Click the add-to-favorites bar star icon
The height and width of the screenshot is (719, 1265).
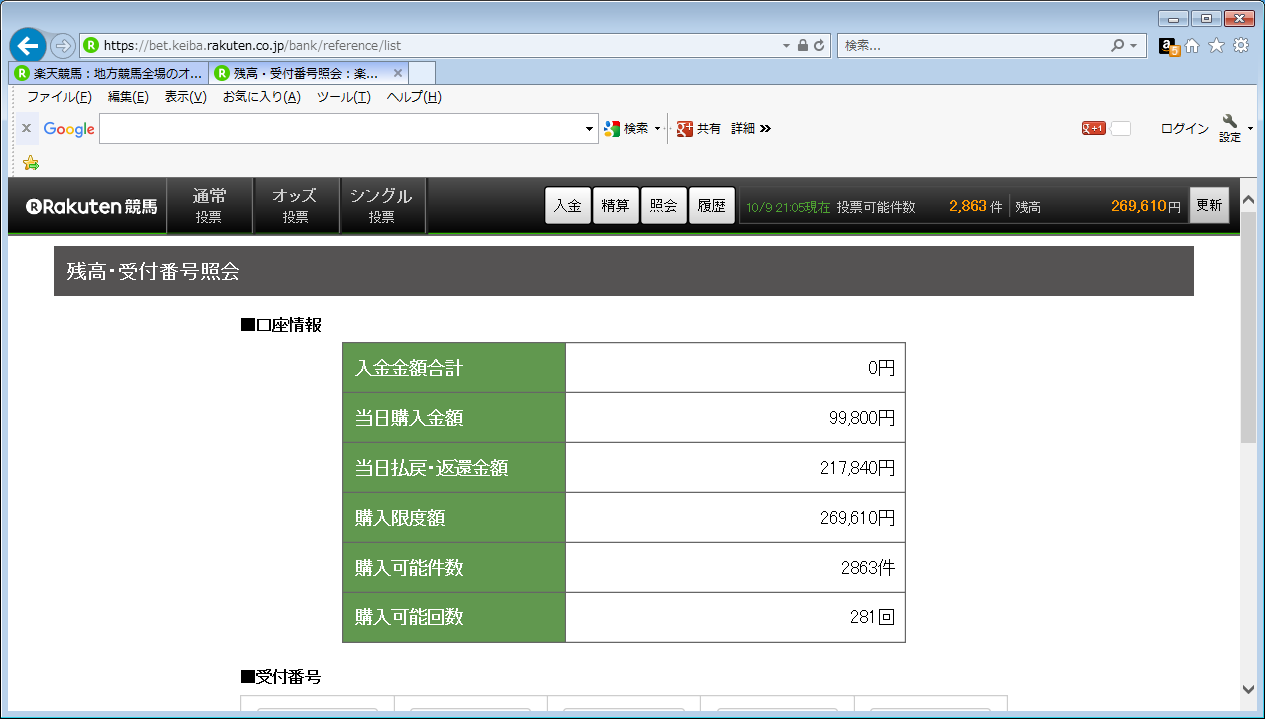coord(31,162)
